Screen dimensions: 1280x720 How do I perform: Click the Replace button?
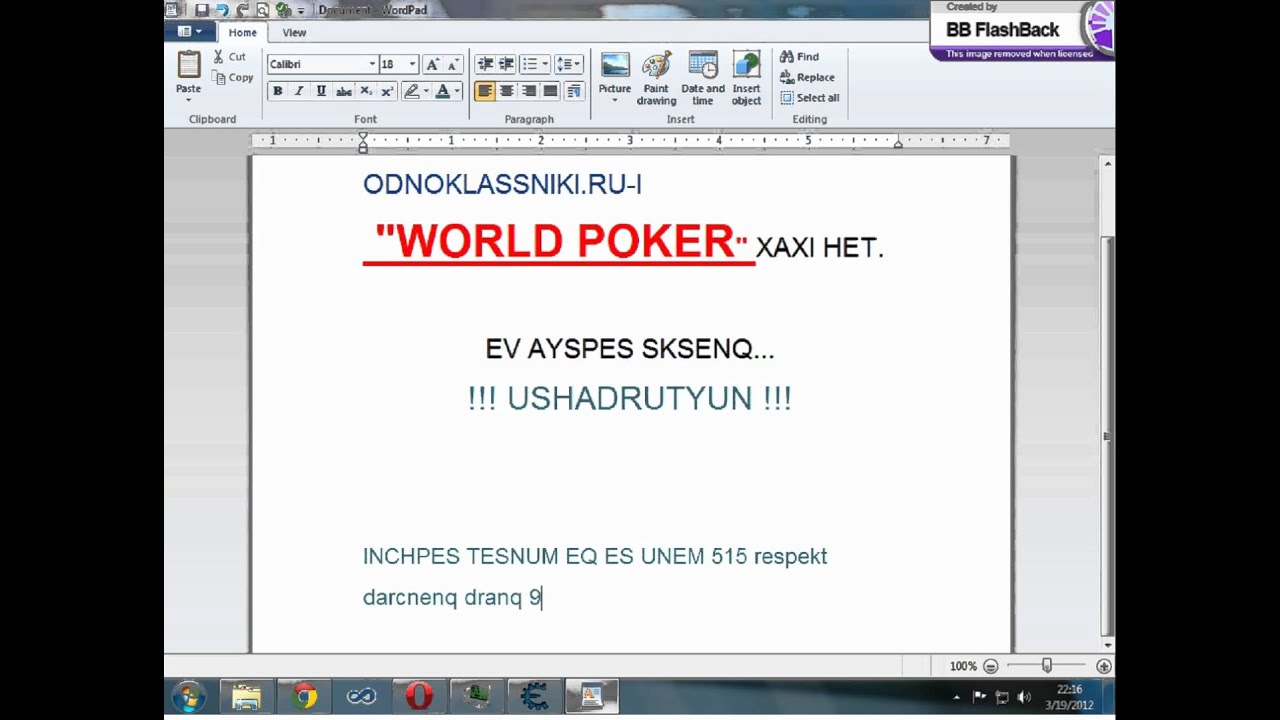[x=806, y=77]
